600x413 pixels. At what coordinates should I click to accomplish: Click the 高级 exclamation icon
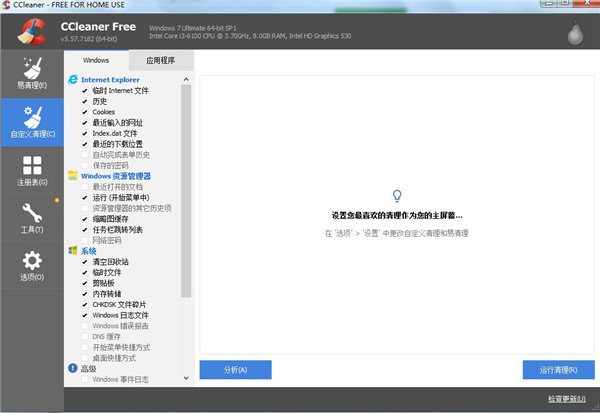(73, 368)
